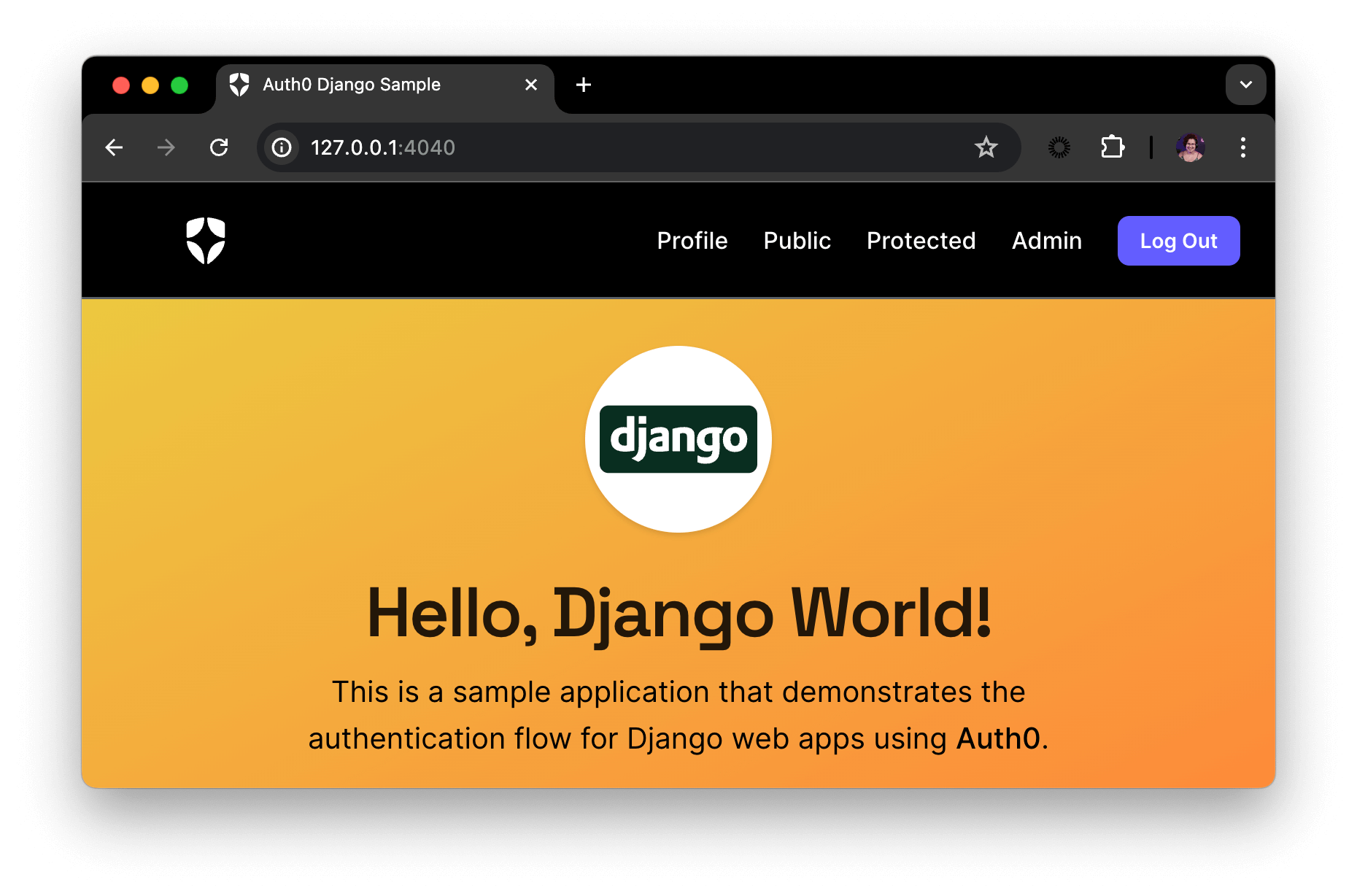Open the browser extensions puzzle icon
The width and height of the screenshot is (1357, 896).
pyautogui.click(x=1112, y=147)
